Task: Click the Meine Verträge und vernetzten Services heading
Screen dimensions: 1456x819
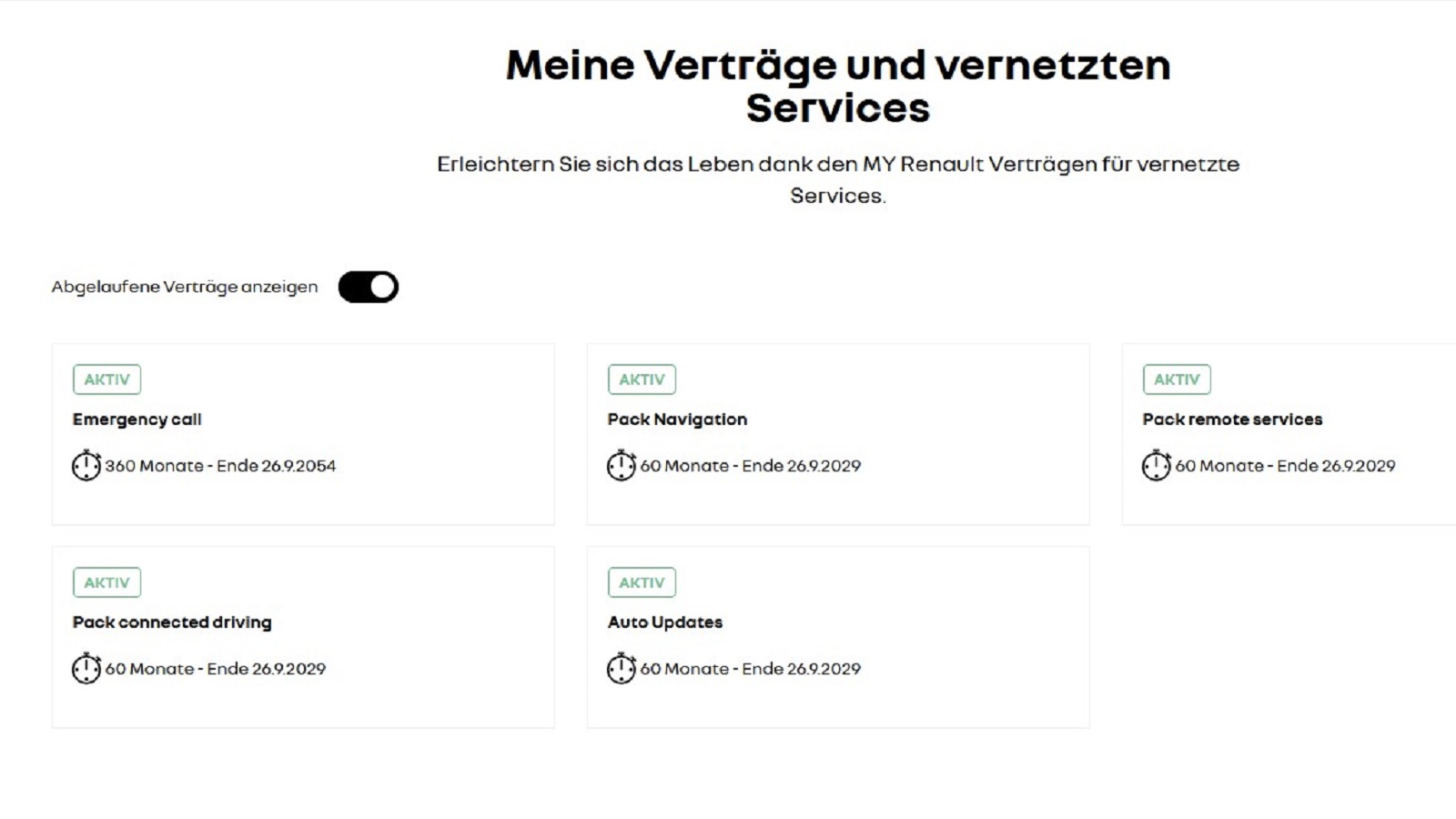Action: click(838, 86)
